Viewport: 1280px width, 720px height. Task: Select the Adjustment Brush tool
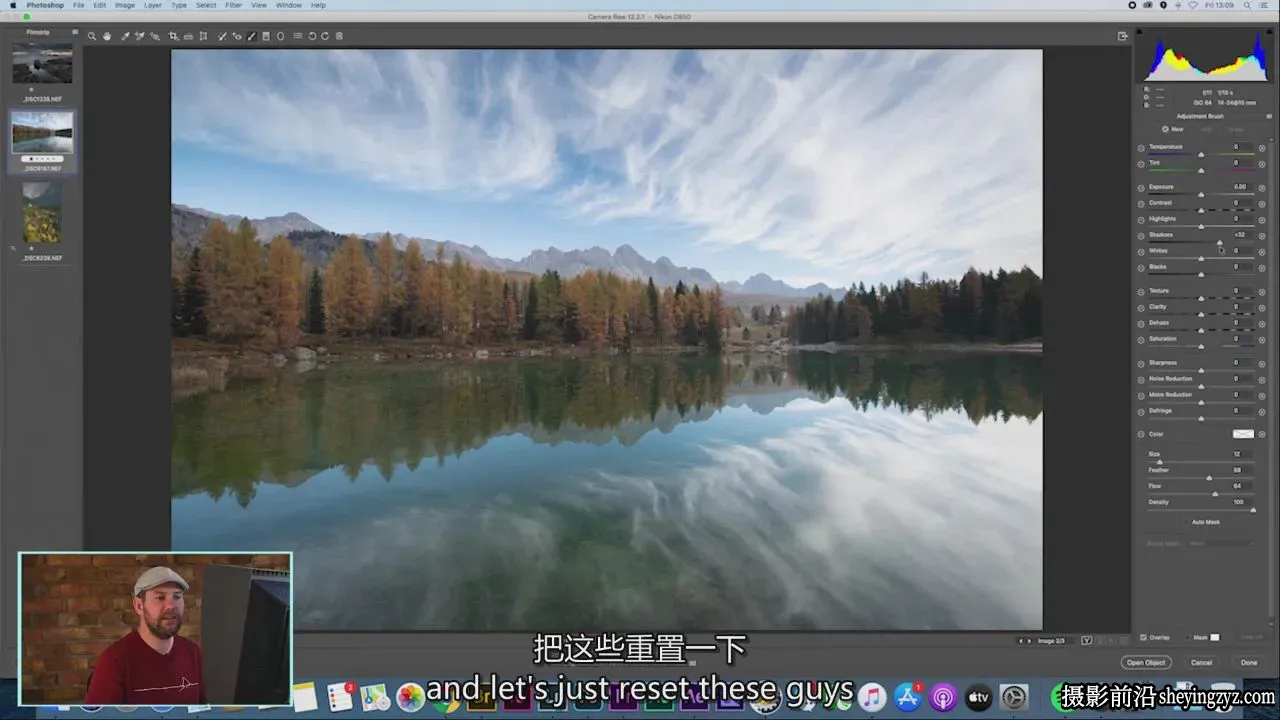(x=251, y=36)
